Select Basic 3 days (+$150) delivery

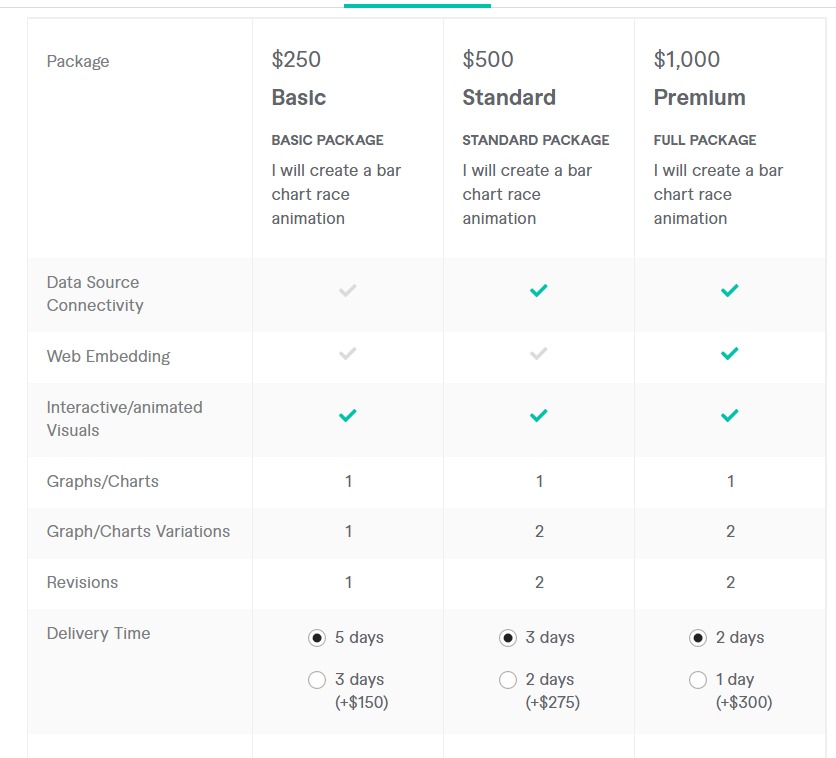(317, 680)
